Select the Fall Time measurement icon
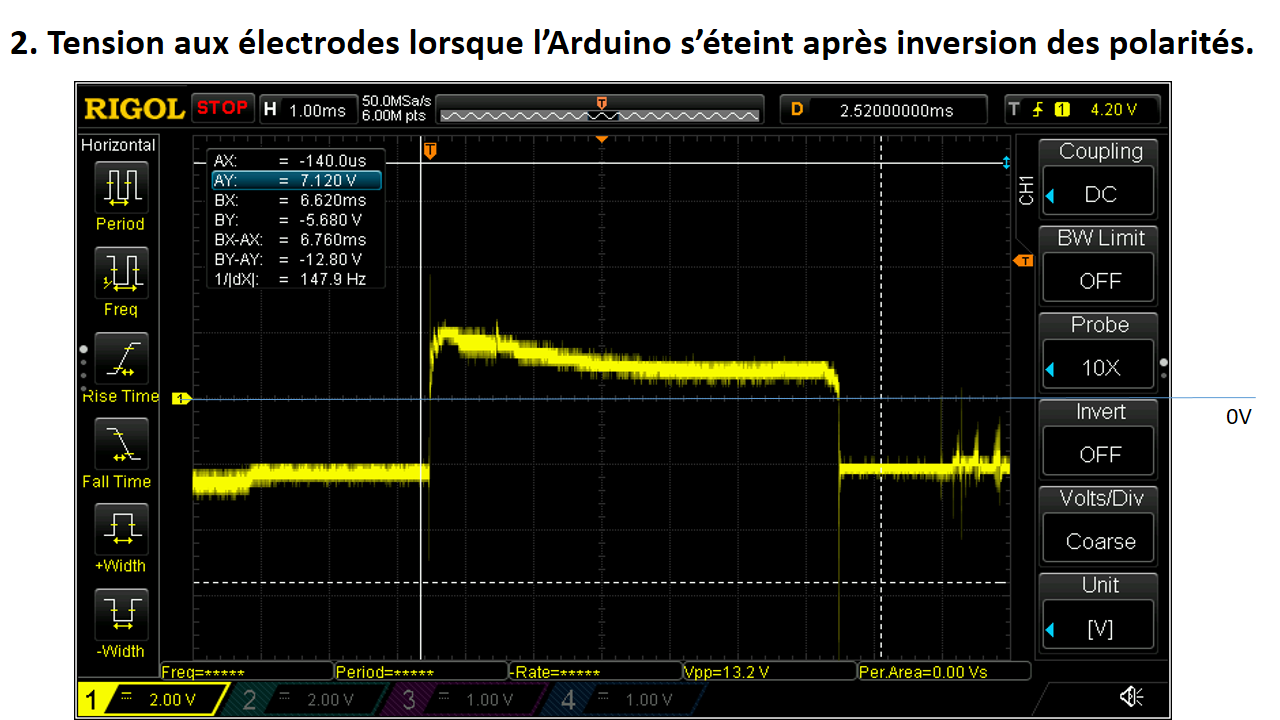1280x720 pixels. pos(120,444)
